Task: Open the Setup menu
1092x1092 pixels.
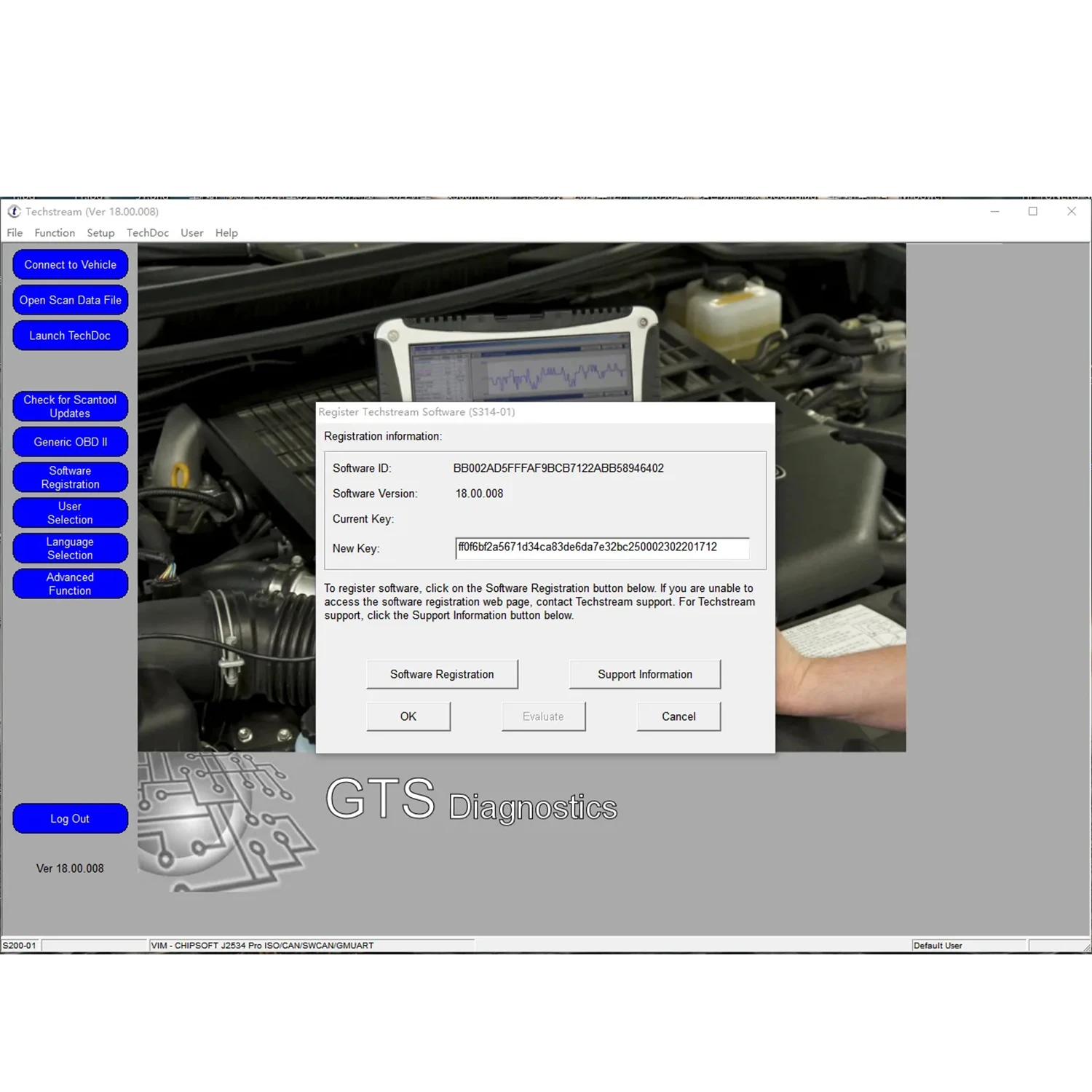Action: pyautogui.click(x=100, y=233)
